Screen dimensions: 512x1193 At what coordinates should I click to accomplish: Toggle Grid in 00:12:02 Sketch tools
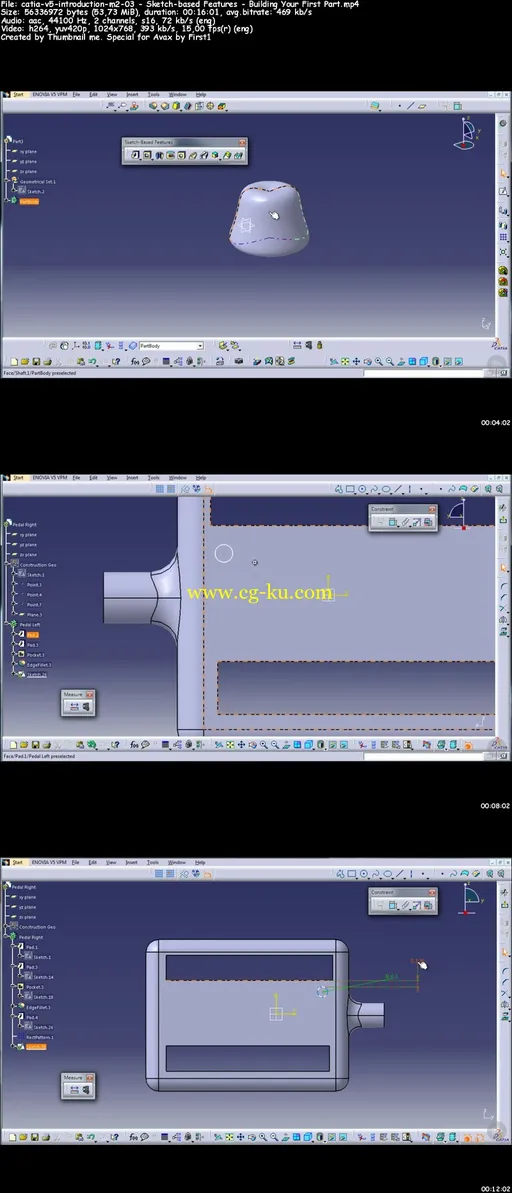click(x=160, y=873)
